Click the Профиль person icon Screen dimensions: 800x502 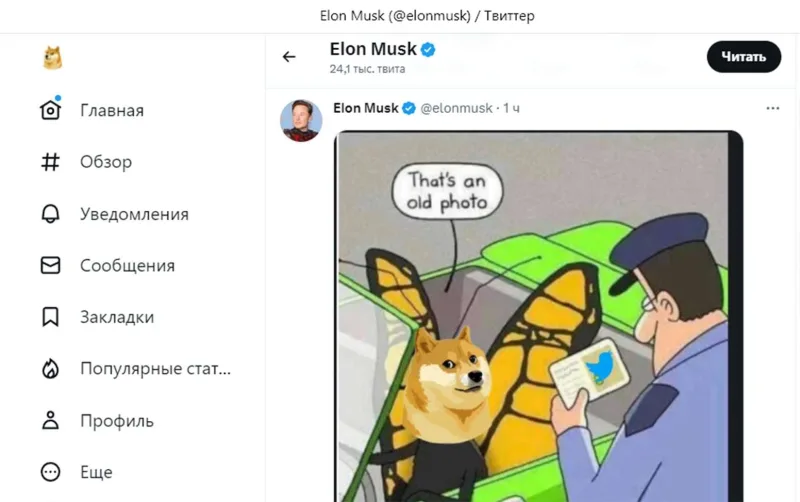click(x=50, y=421)
